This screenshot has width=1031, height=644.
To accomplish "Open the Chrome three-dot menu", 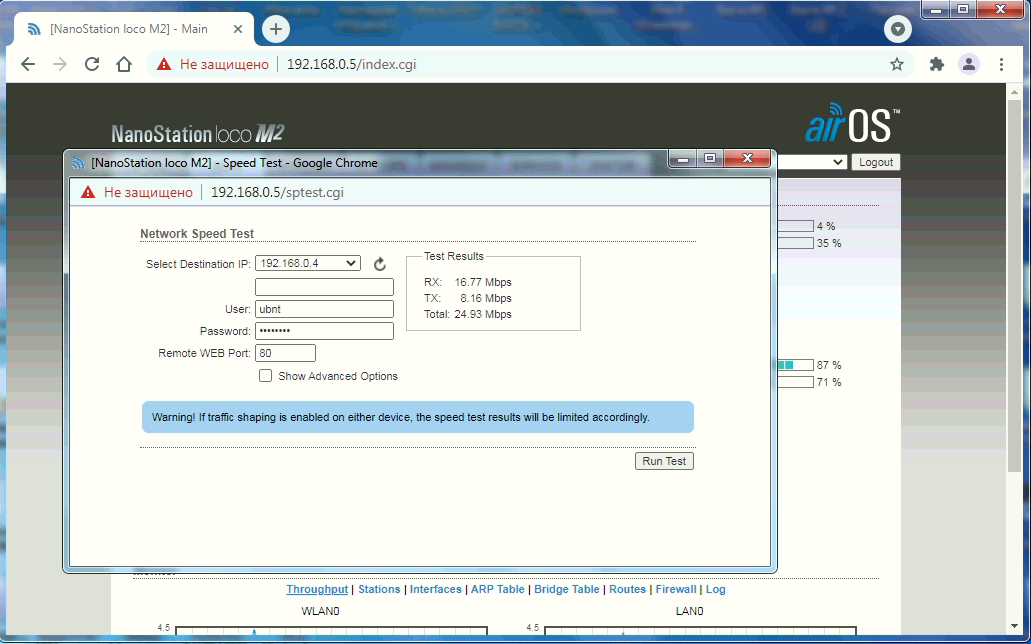I will (x=1001, y=64).
